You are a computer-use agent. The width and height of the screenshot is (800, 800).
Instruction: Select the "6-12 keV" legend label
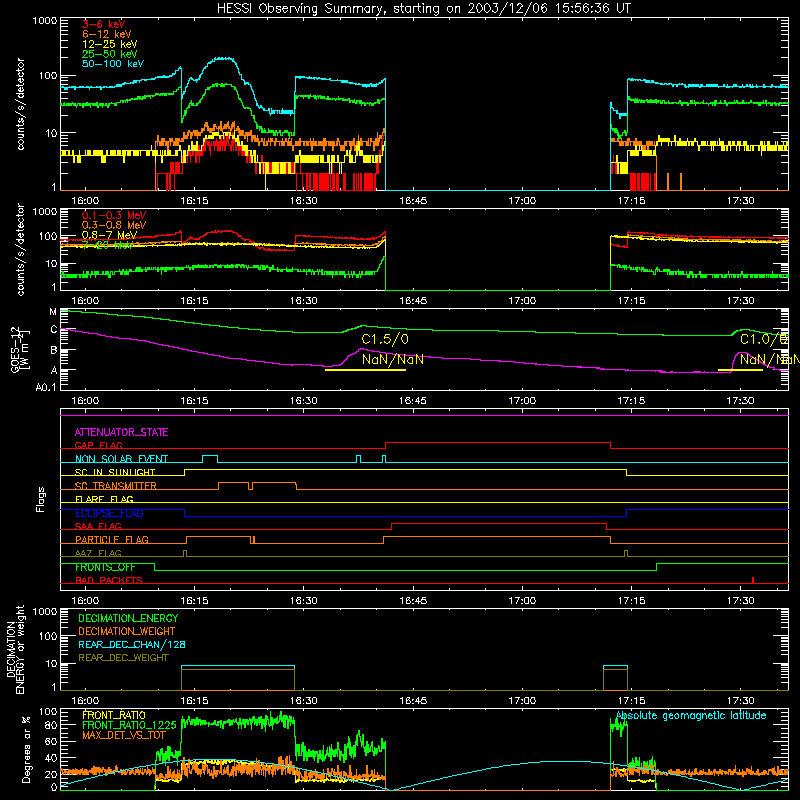(x=107, y=34)
